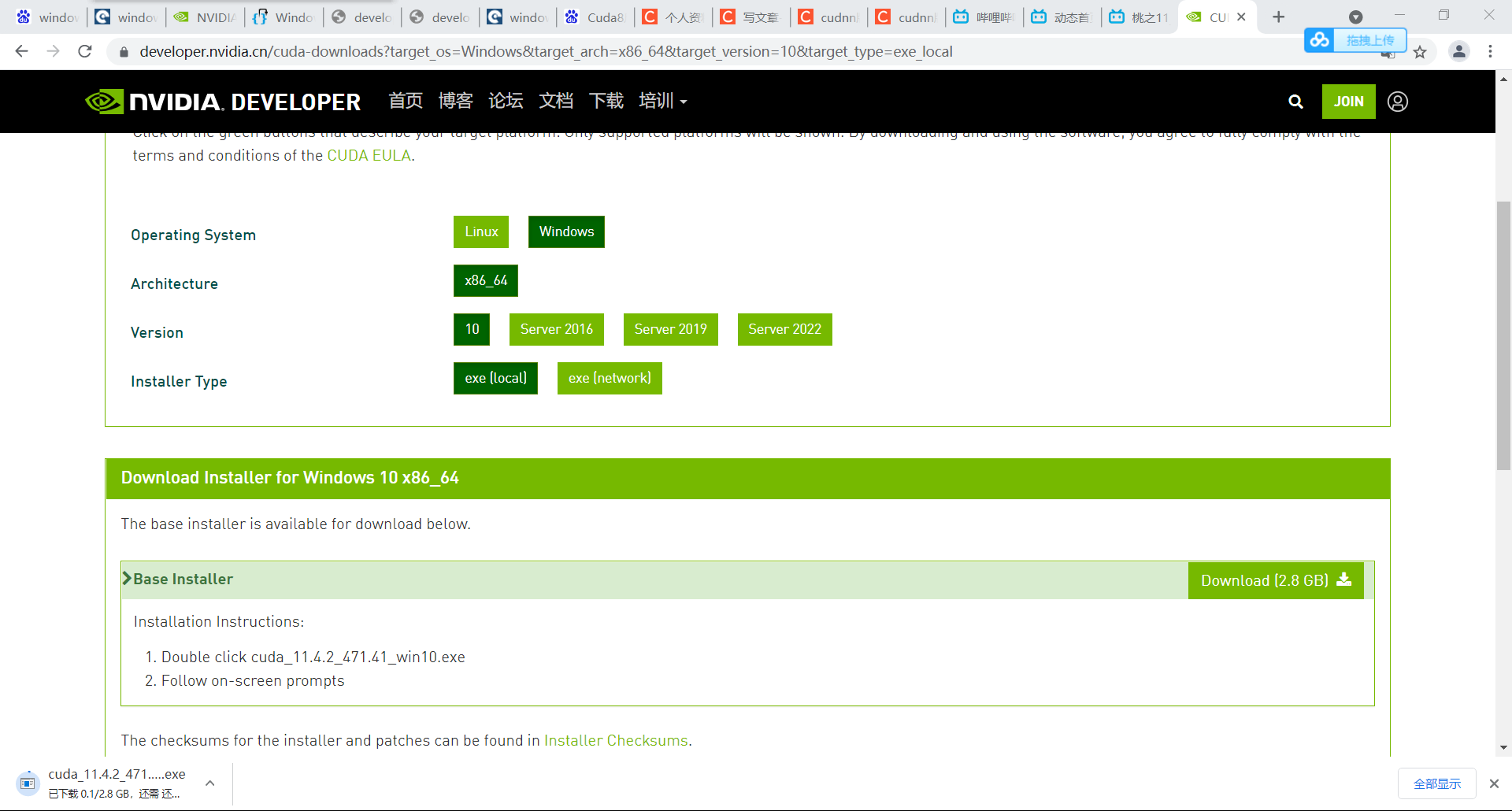Image resolution: width=1512 pixels, height=811 pixels.
Task: Switch to the 哔哩哔 Bilibili tab
Action: 984,17
